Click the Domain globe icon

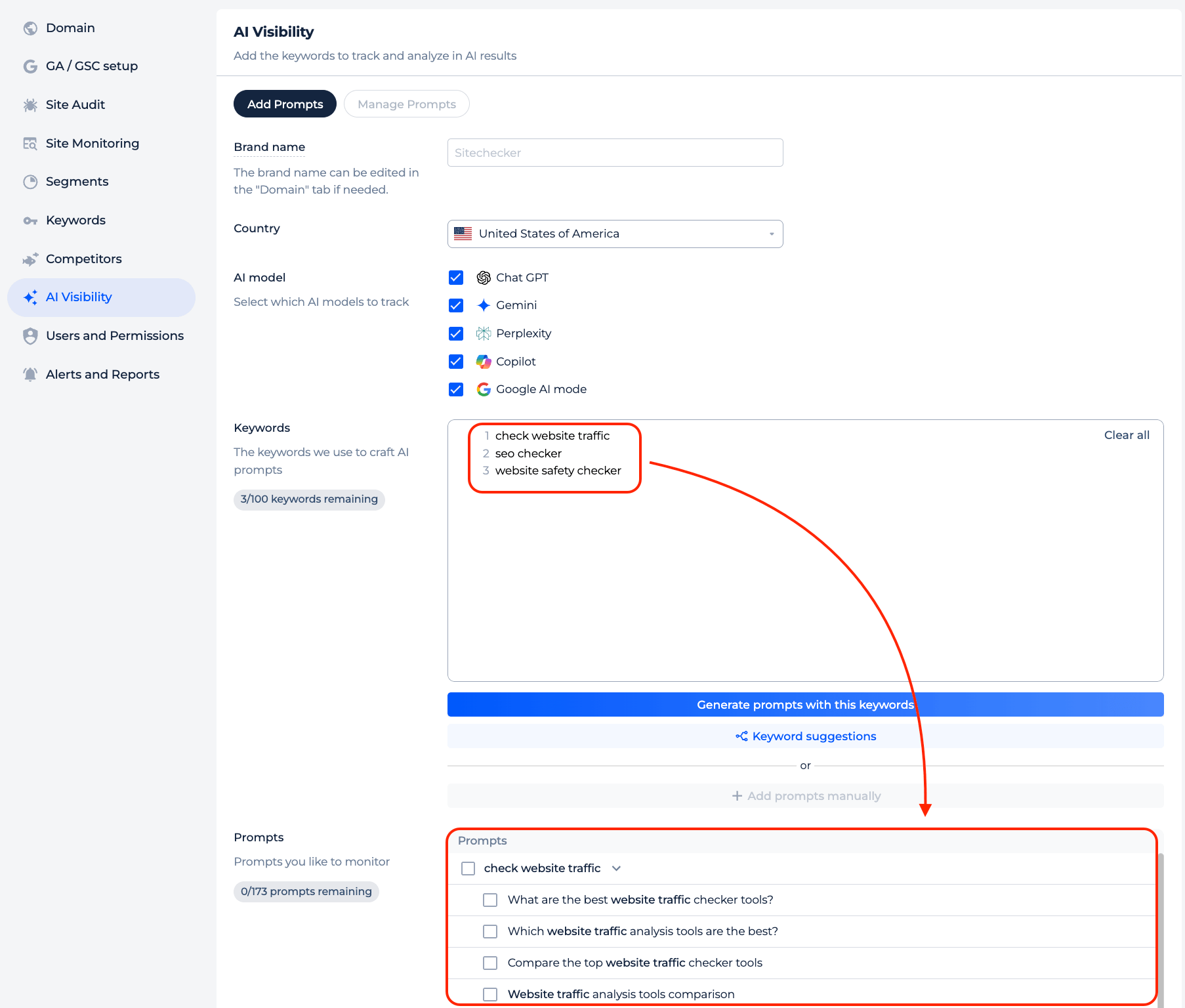(30, 28)
